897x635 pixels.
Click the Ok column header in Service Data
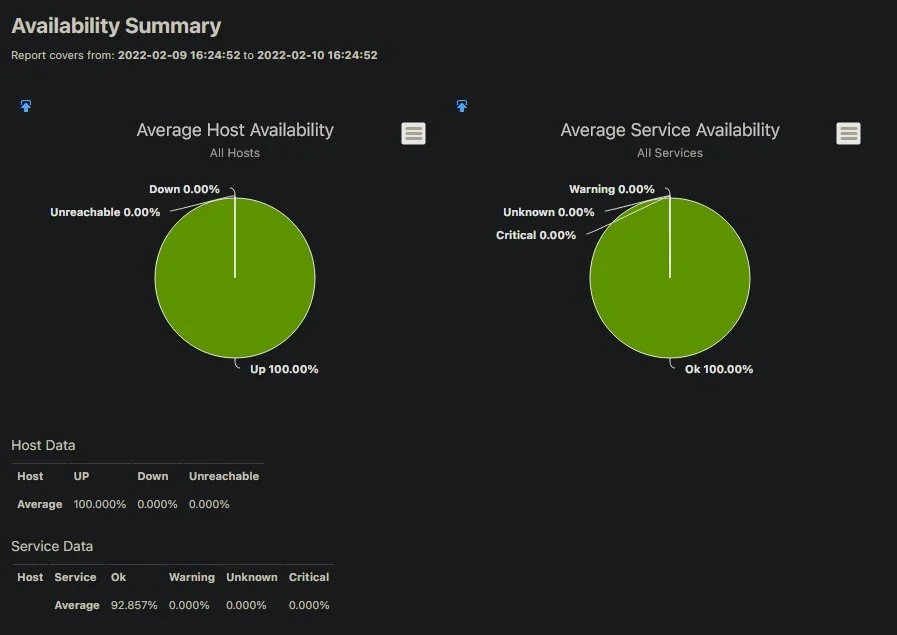[x=118, y=577]
